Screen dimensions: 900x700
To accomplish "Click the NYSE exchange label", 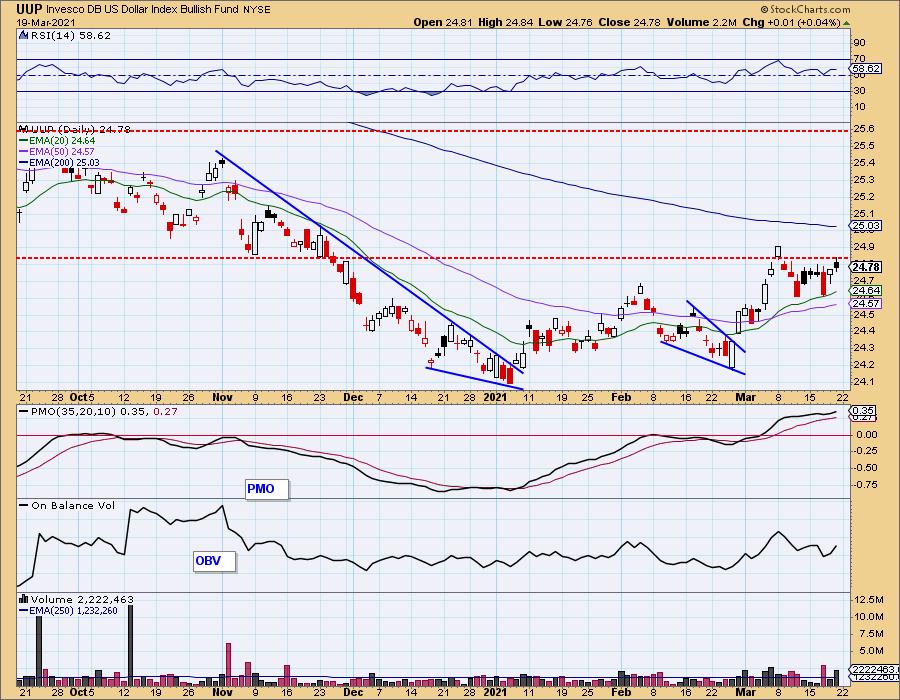I will [256, 10].
